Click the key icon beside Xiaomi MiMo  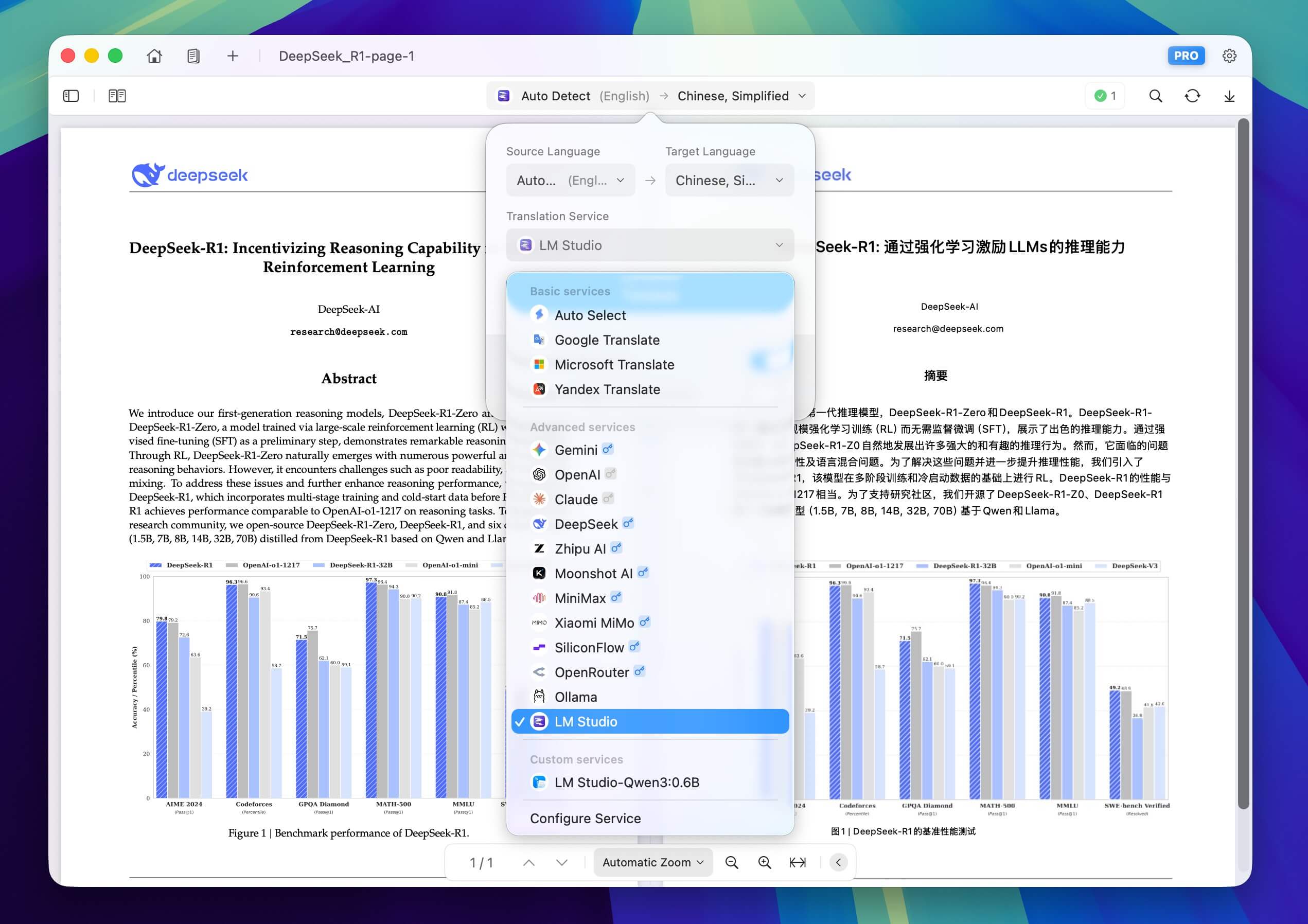645,621
